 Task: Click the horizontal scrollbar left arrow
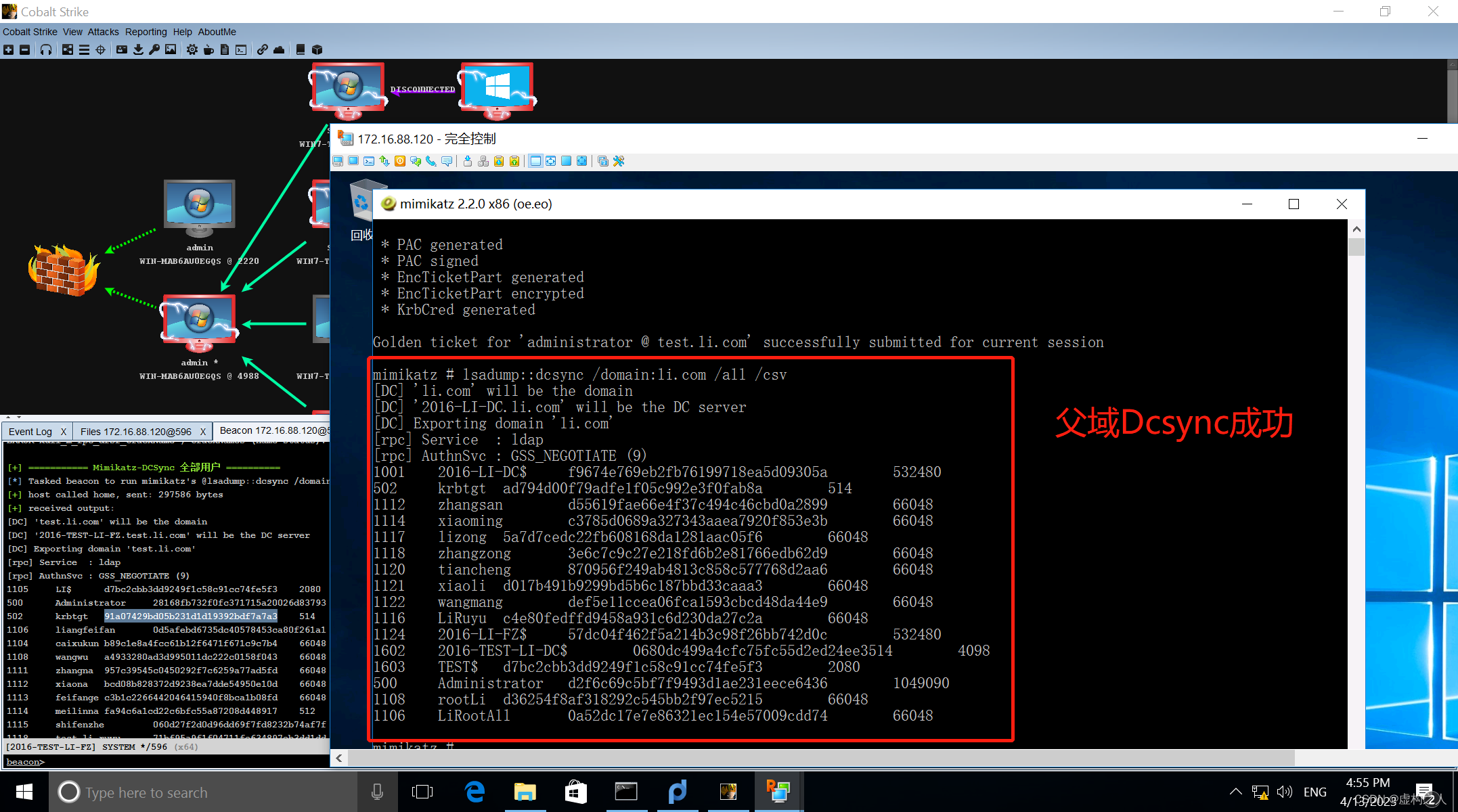click(339, 759)
